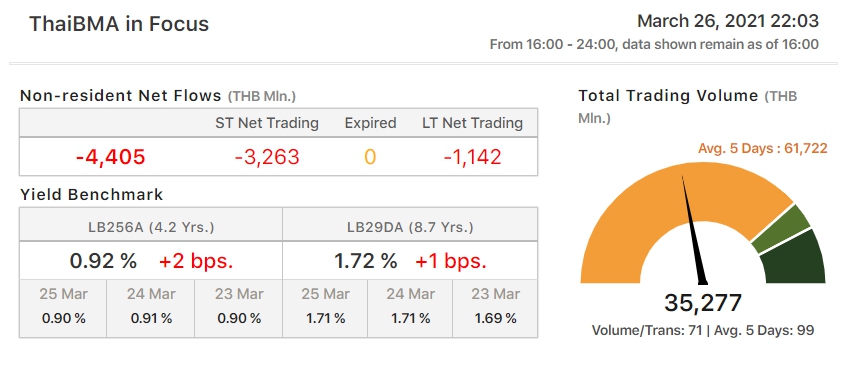This screenshot has width=849, height=375.
Task: Click the ThaiBMA in Focus heading
Action: tap(119, 24)
